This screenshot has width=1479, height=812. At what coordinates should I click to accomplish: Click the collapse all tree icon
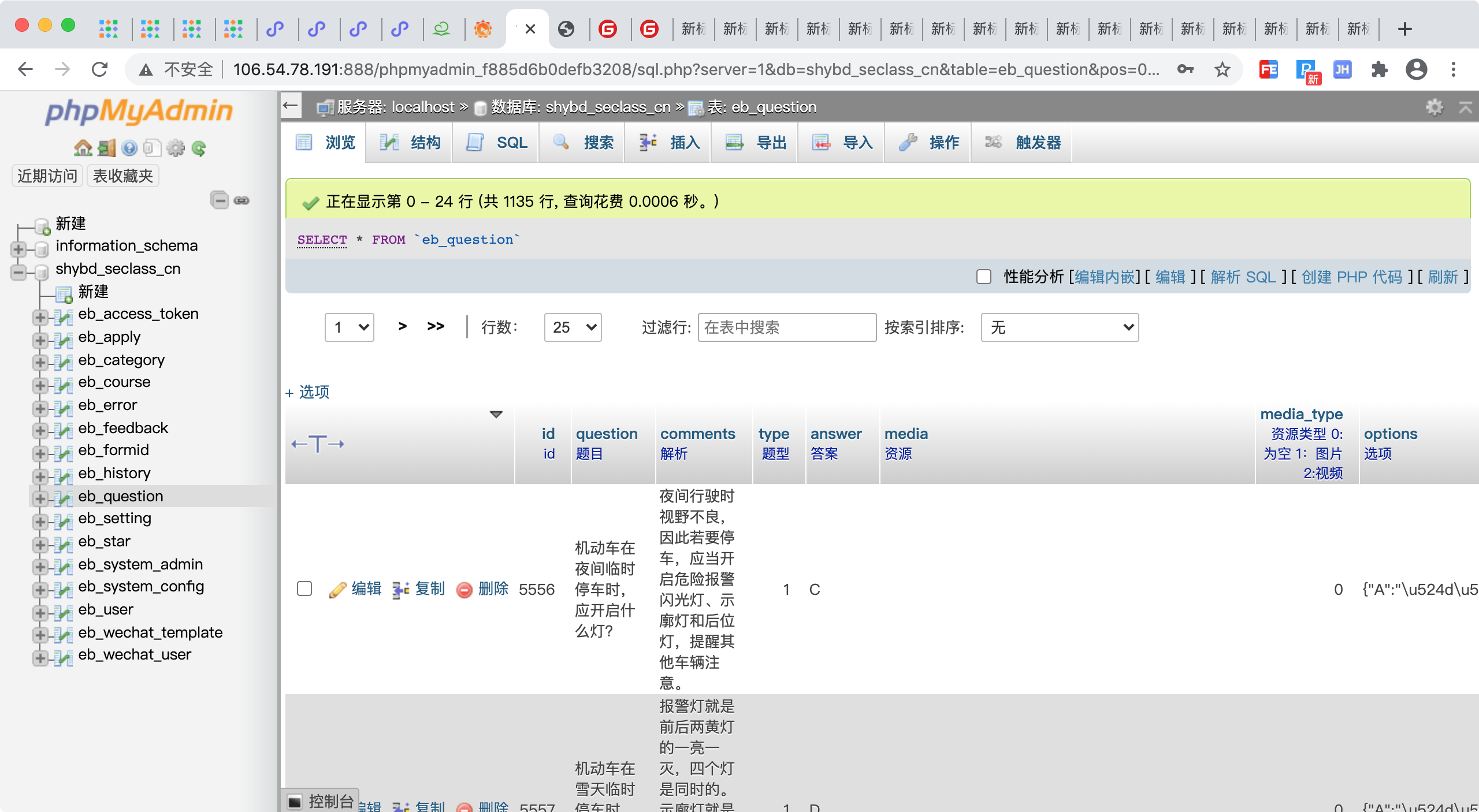tap(219, 200)
